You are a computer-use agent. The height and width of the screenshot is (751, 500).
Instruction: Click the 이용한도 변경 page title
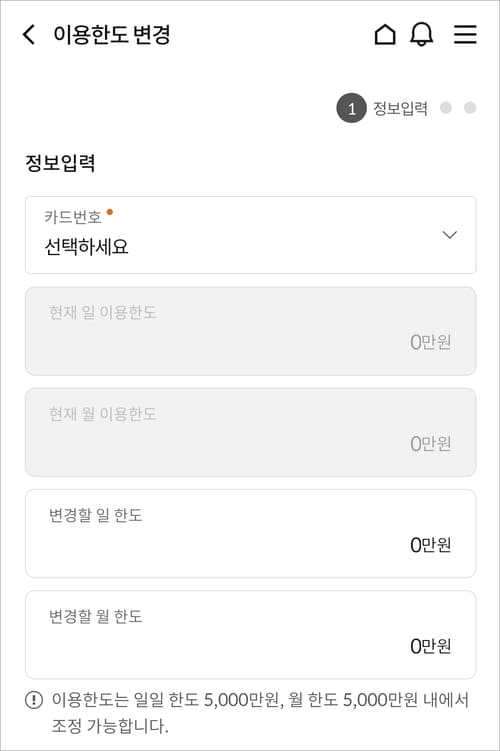pos(112,34)
